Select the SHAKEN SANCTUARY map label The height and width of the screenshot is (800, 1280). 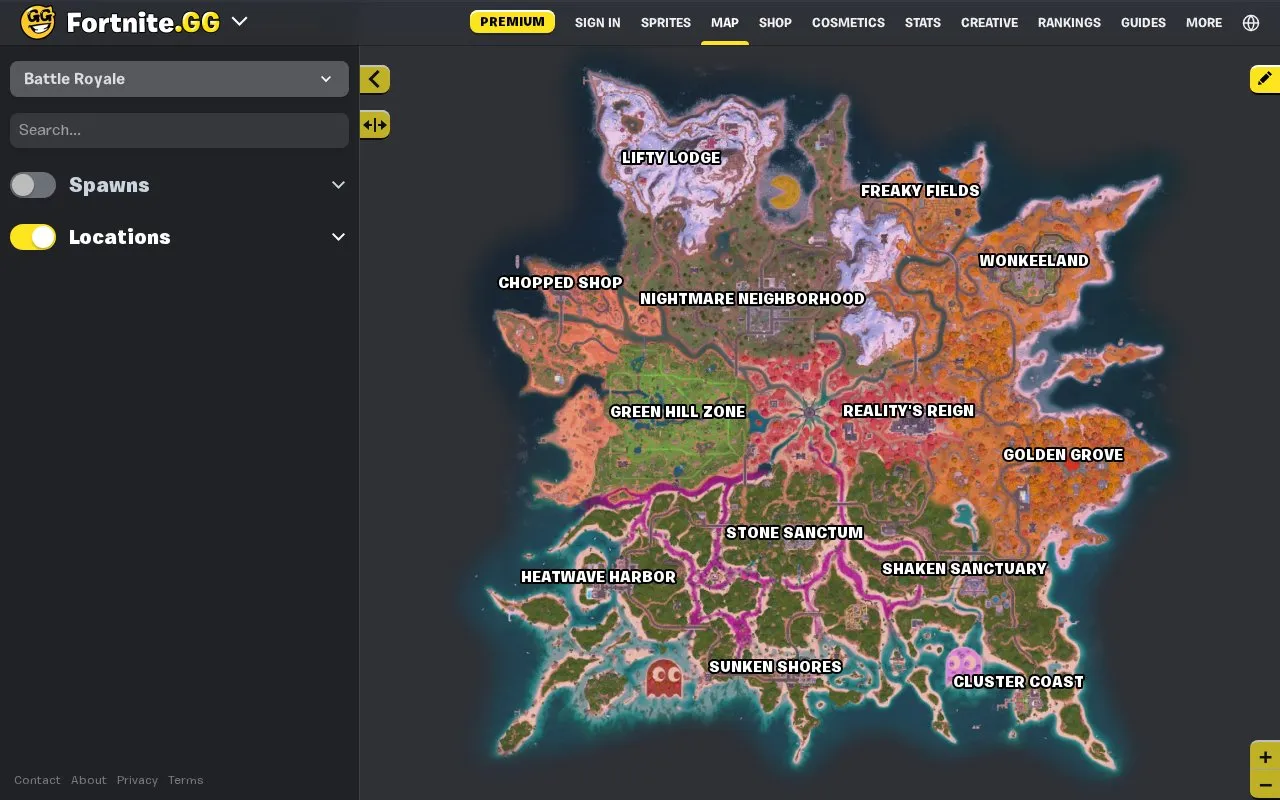click(964, 568)
